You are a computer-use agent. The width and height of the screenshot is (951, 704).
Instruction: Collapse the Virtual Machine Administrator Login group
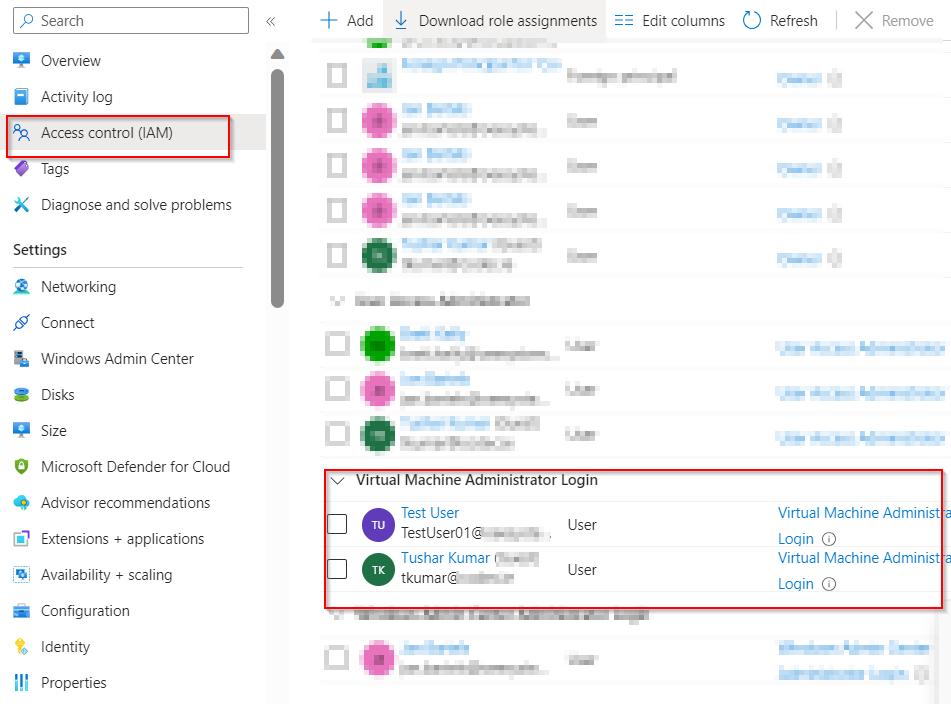(x=338, y=480)
